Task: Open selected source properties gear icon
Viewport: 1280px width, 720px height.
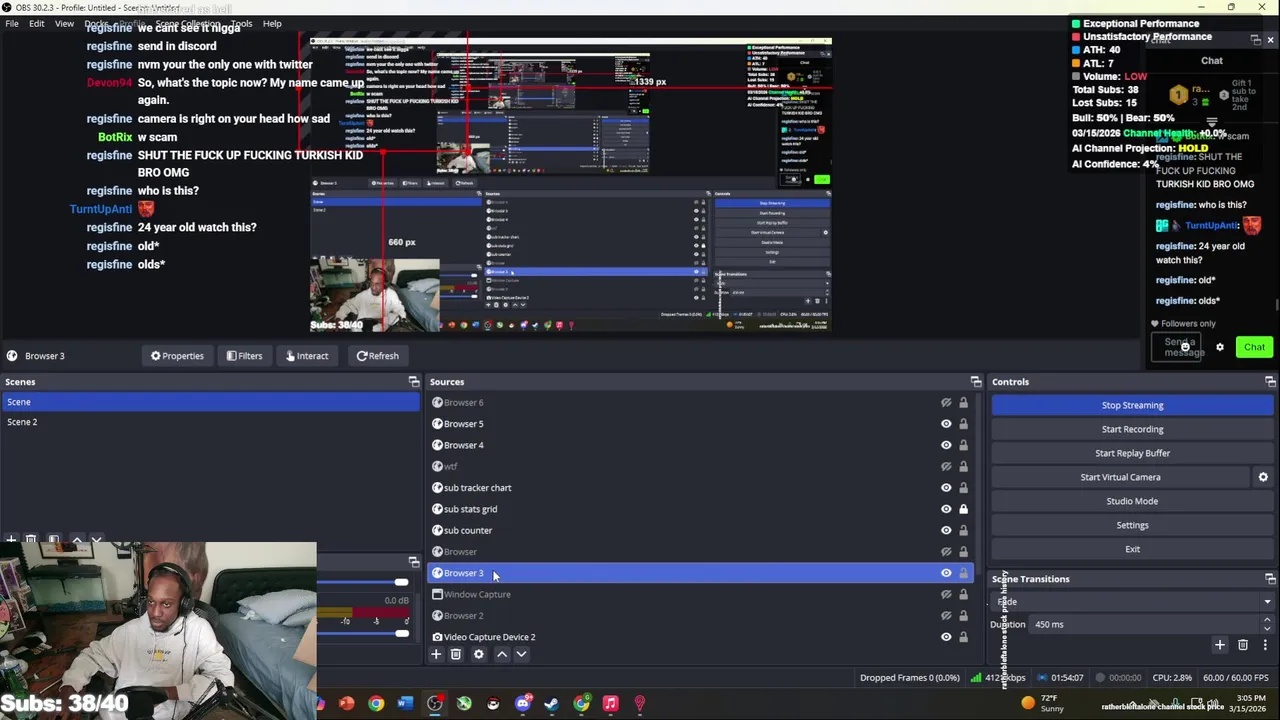Action: point(479,654)
